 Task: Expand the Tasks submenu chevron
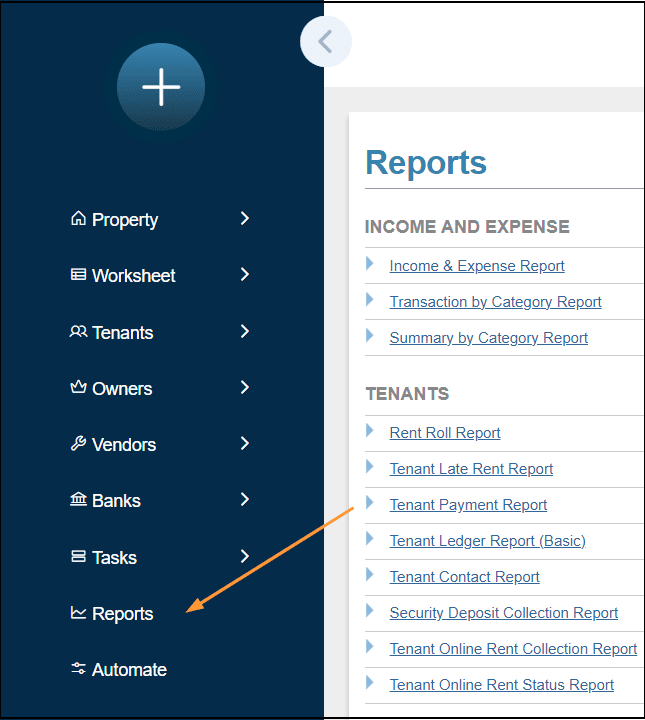click(x=245, y=556)
